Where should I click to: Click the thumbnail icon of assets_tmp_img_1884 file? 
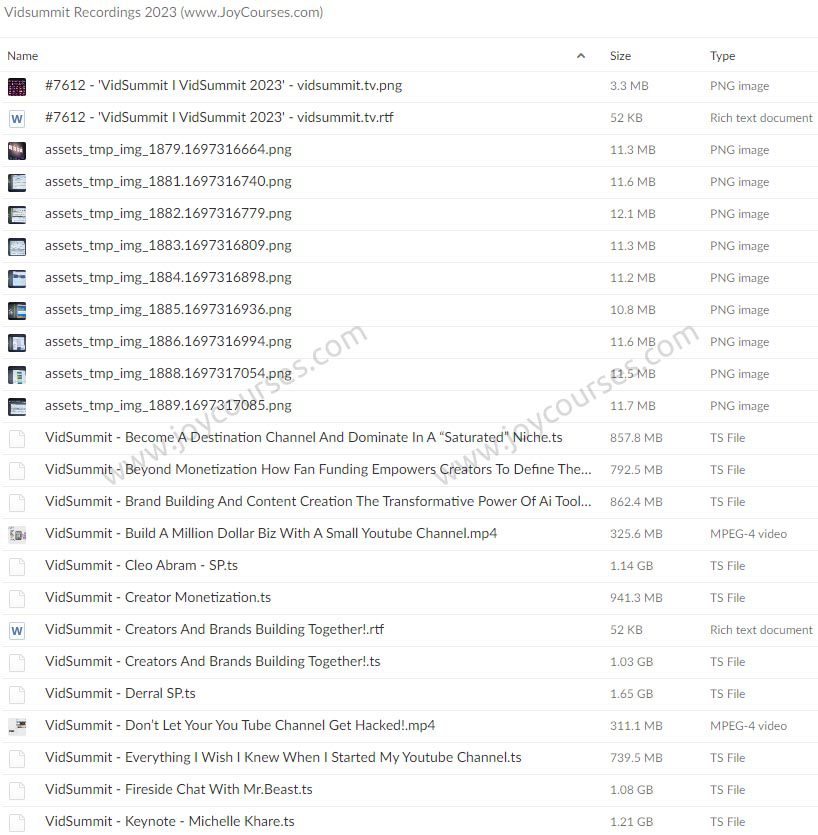(x=17, y=278)
